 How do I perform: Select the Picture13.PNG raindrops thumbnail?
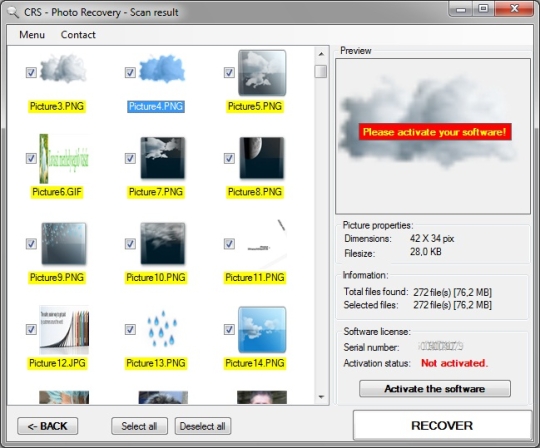pos(162,329)
